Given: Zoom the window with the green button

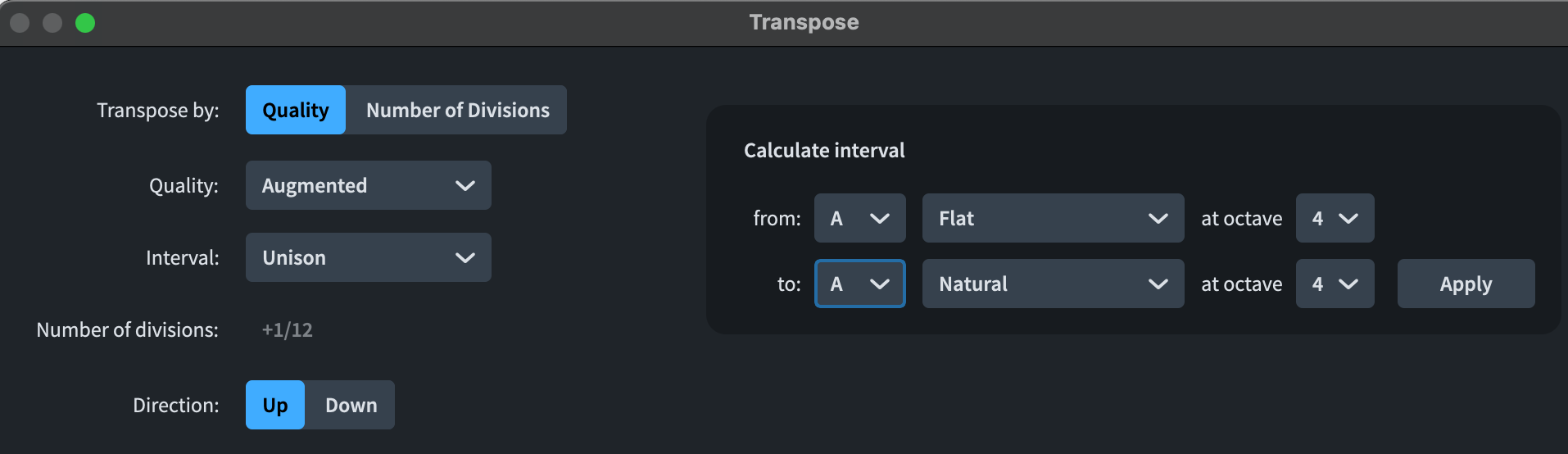Looking at the screenshot, I should [85, 23].
